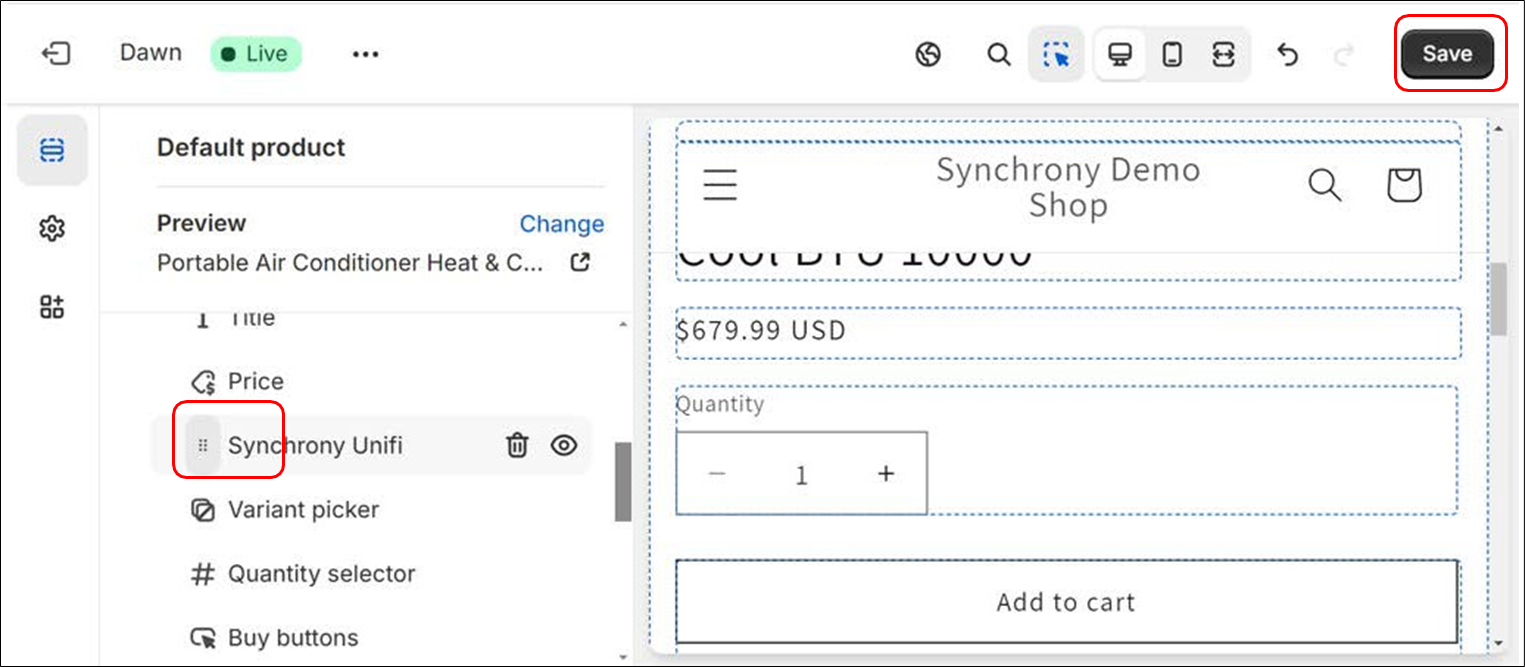
Task: Click the Portable Air Conditioner preview name
Action: [x=351, y=263]
